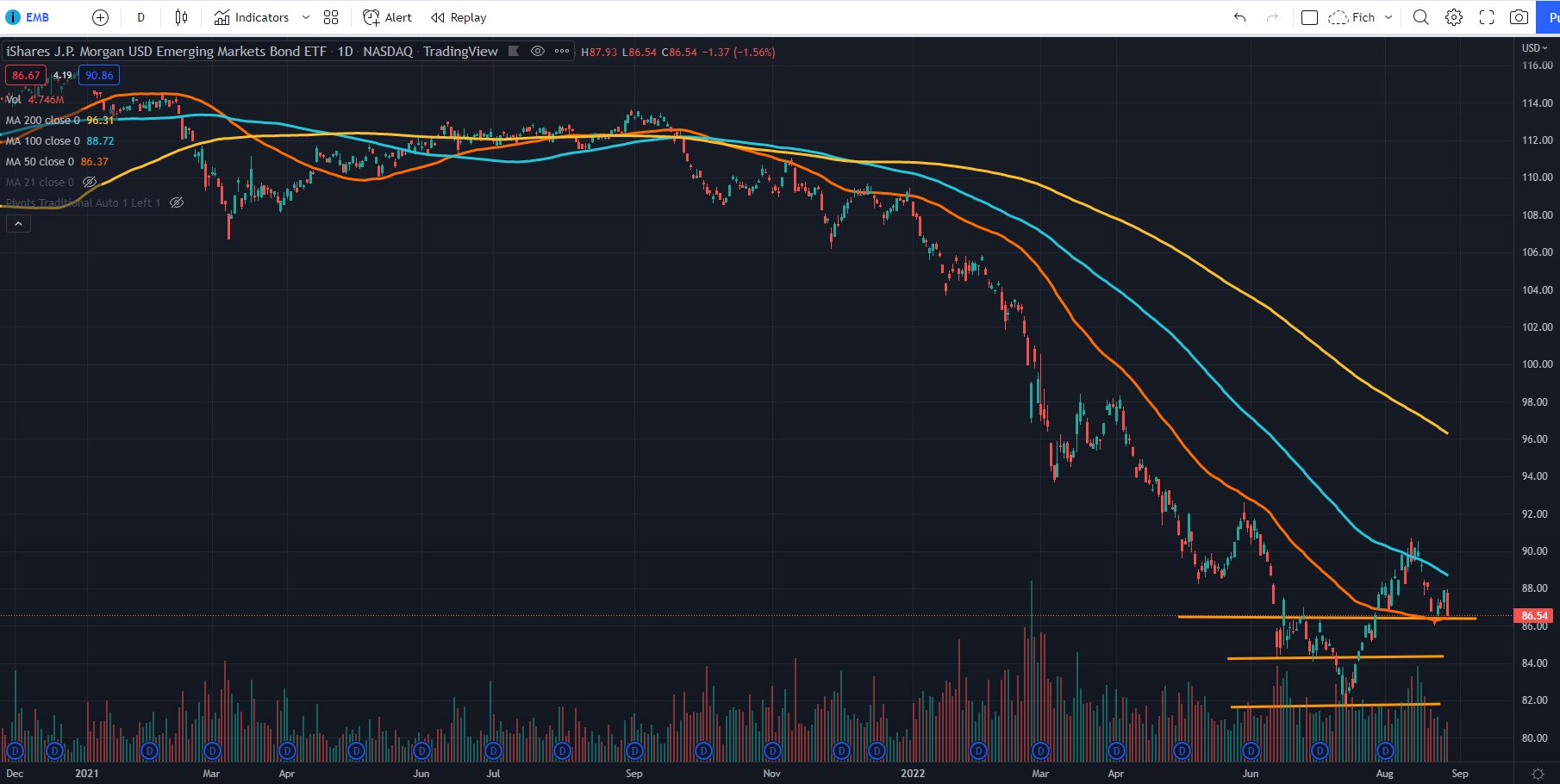
Task: Click the 2021 label on time axis
Action: [x=87, y=774]
